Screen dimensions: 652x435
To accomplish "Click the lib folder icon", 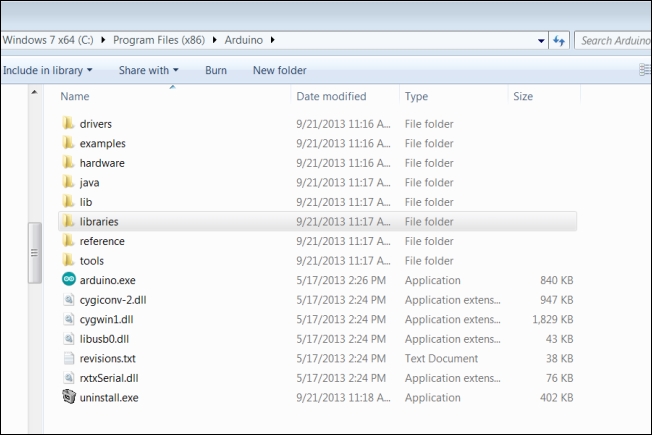I will [x=68, y=202].
